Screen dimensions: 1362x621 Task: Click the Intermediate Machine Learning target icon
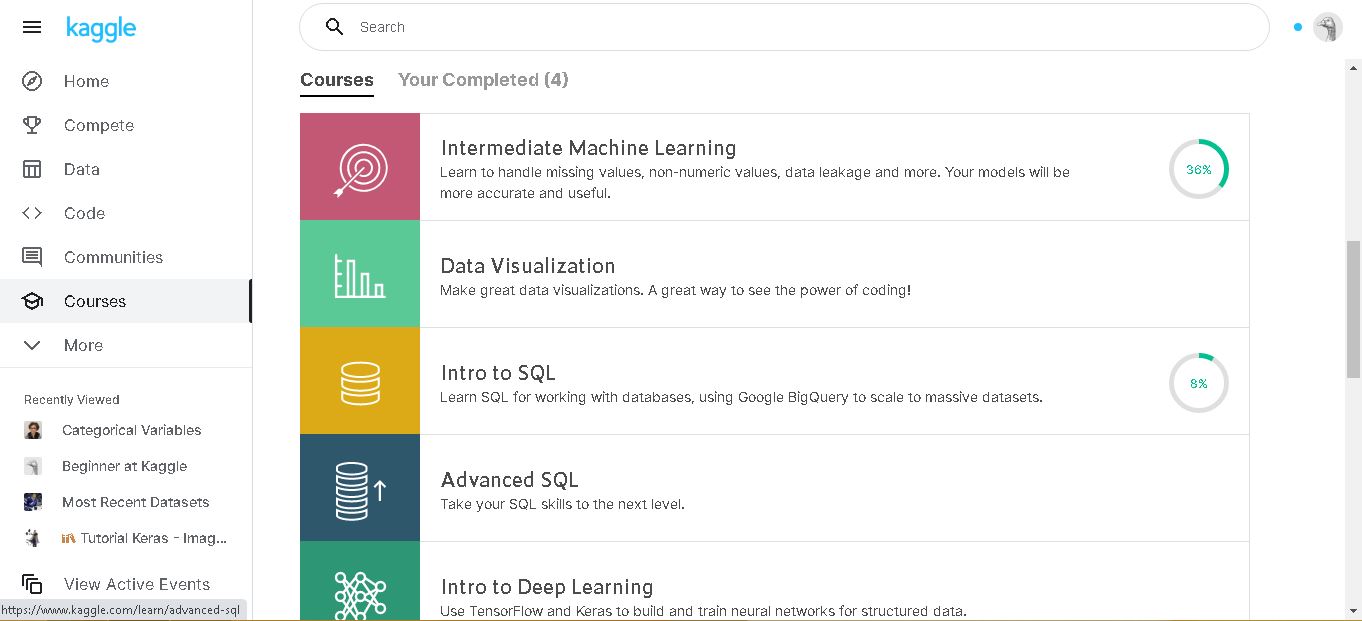360,167
